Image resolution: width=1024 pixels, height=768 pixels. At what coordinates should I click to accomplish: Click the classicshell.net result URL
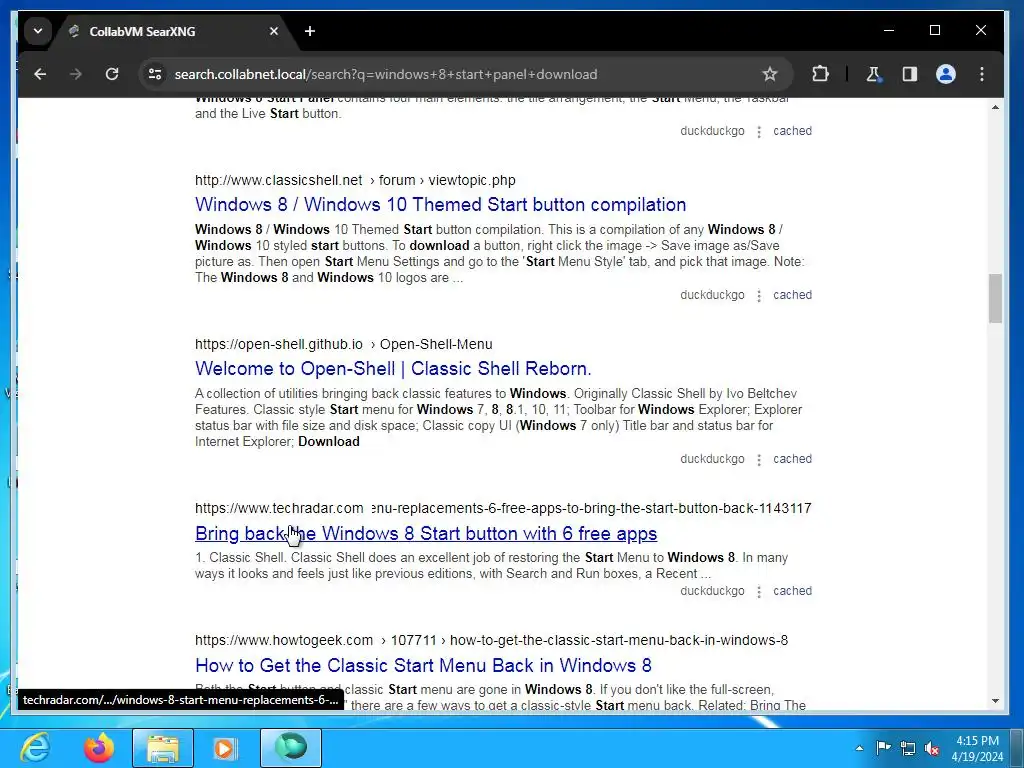355,180
